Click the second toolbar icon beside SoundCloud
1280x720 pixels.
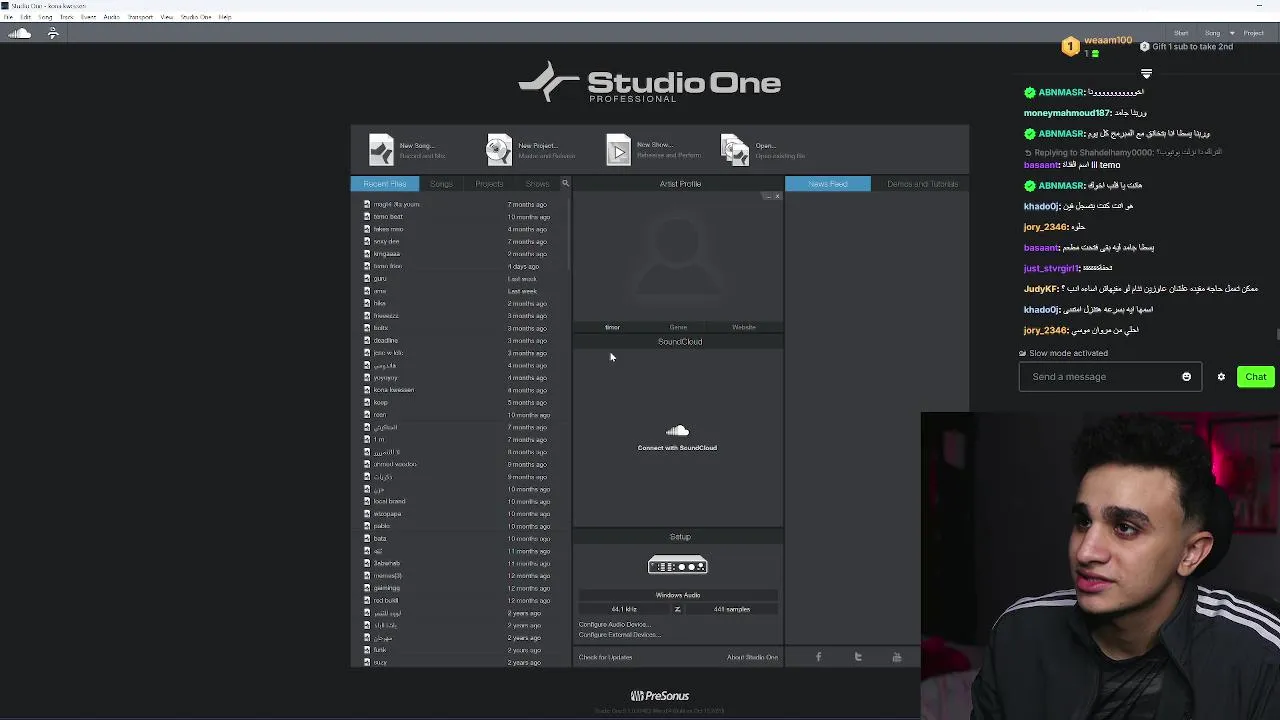pyautogui.click(x=53, y=33)
